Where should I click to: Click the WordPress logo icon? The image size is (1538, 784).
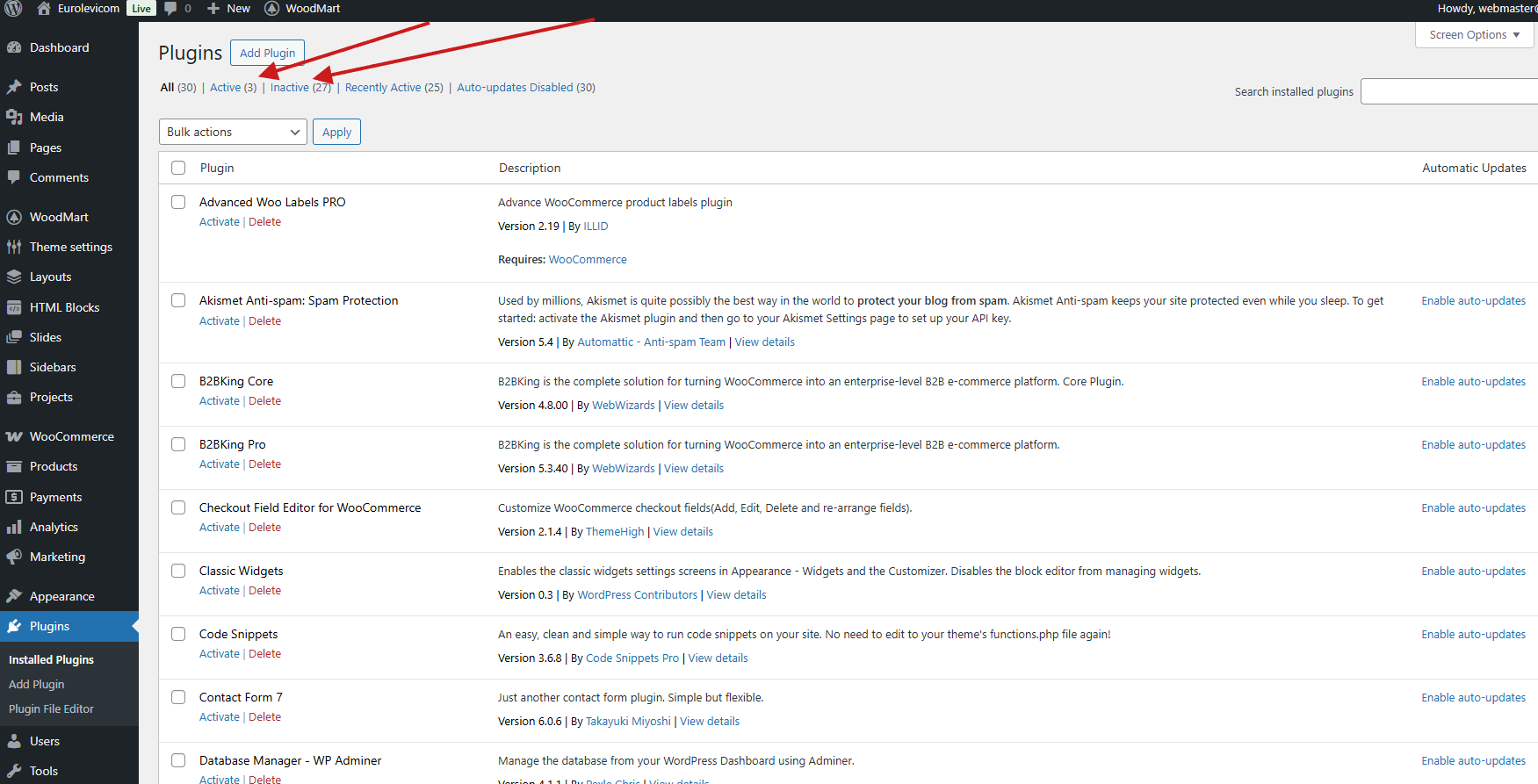tap(13, 9)
